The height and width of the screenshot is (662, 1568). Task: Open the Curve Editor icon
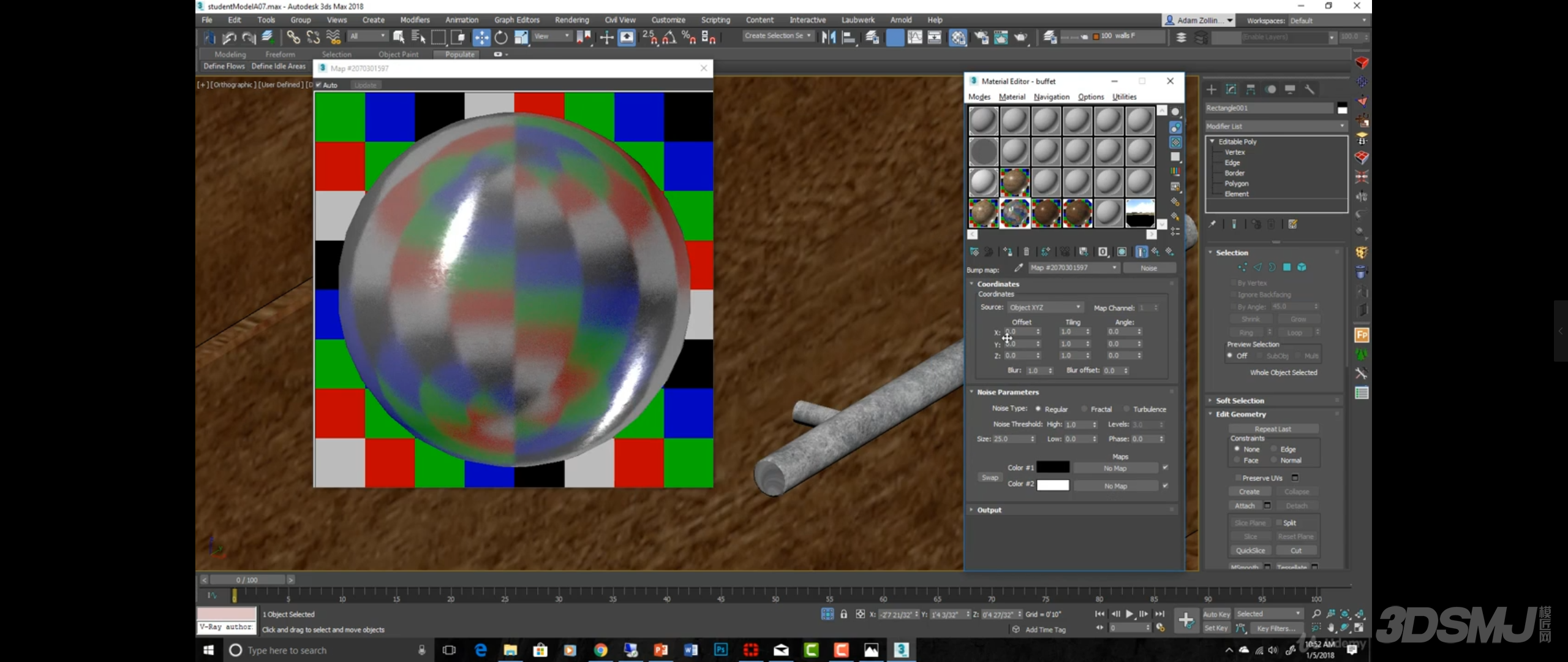[915, 37]
